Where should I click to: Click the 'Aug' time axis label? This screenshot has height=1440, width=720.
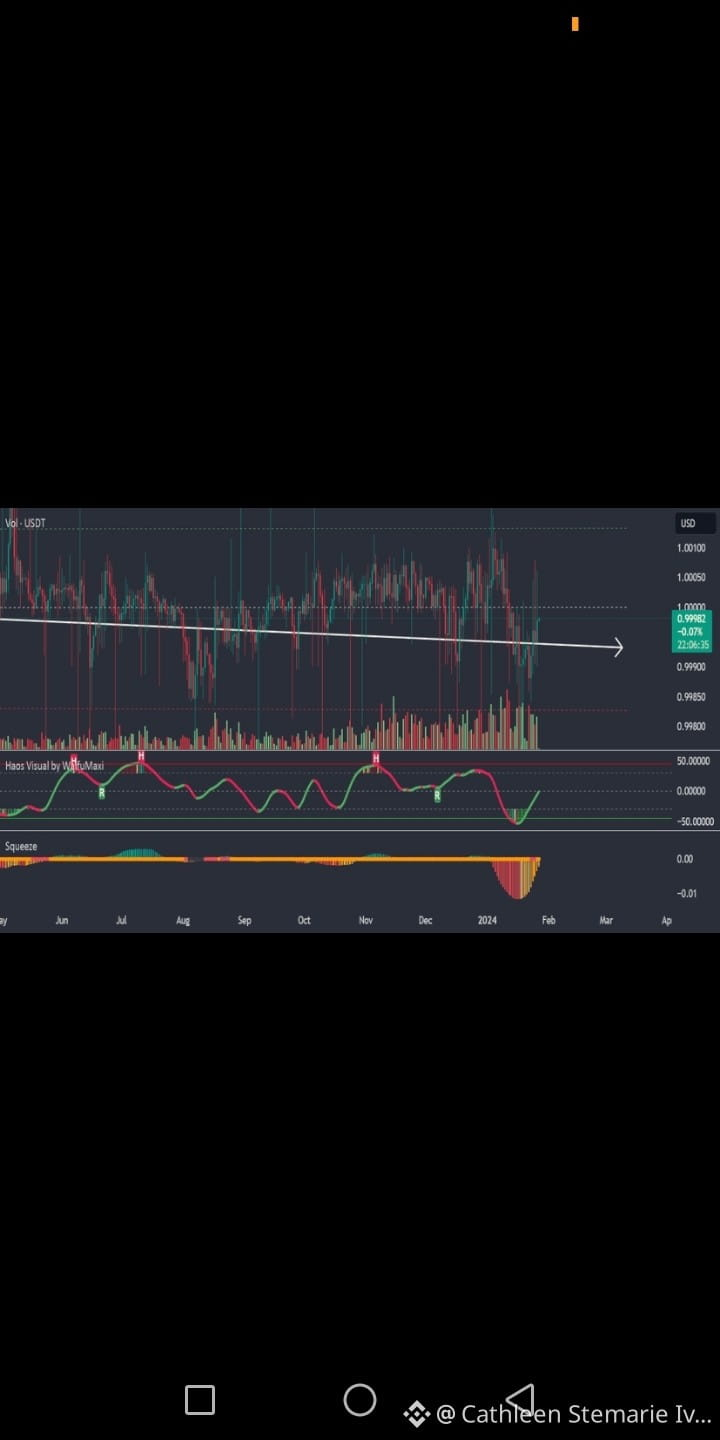pyautogui.click(x=183, y=920)
